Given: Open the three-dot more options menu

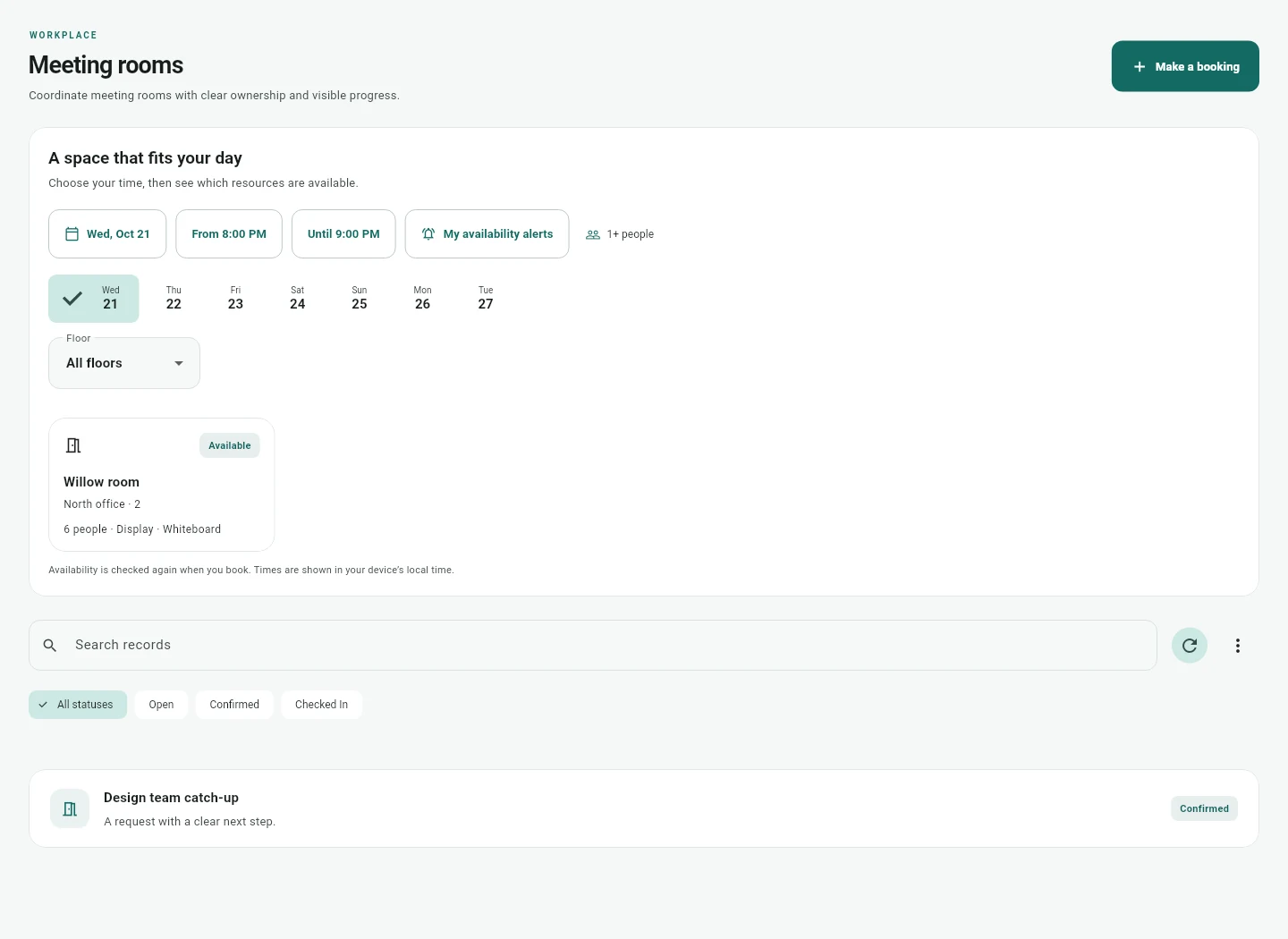Looking at the screenshot, I should tap(1238, 645).
